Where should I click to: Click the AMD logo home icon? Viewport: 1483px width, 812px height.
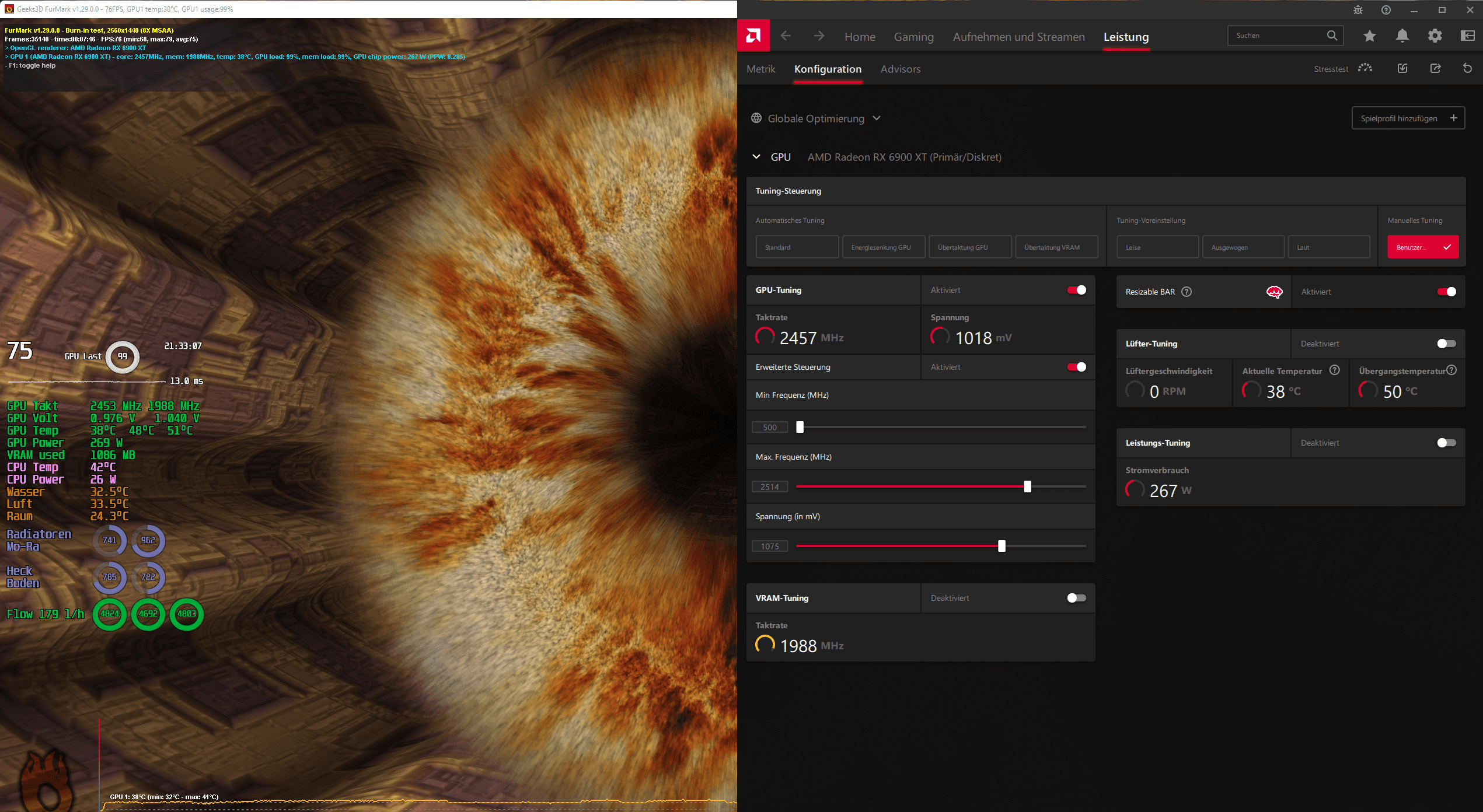pyautogui.click(x=753, y=36)
